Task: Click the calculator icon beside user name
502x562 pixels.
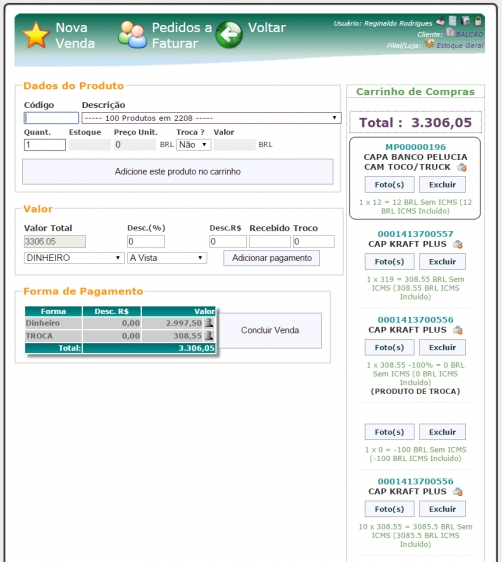Action: (x=453, y=21)
